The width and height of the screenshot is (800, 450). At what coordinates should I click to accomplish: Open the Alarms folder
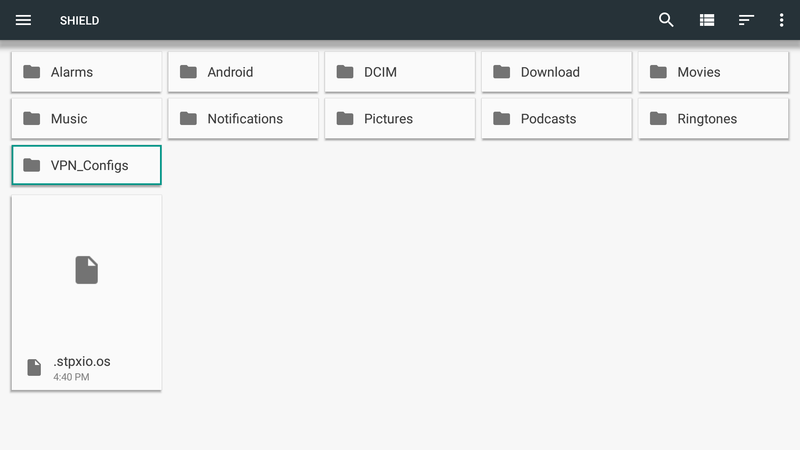tap(86, 72)
